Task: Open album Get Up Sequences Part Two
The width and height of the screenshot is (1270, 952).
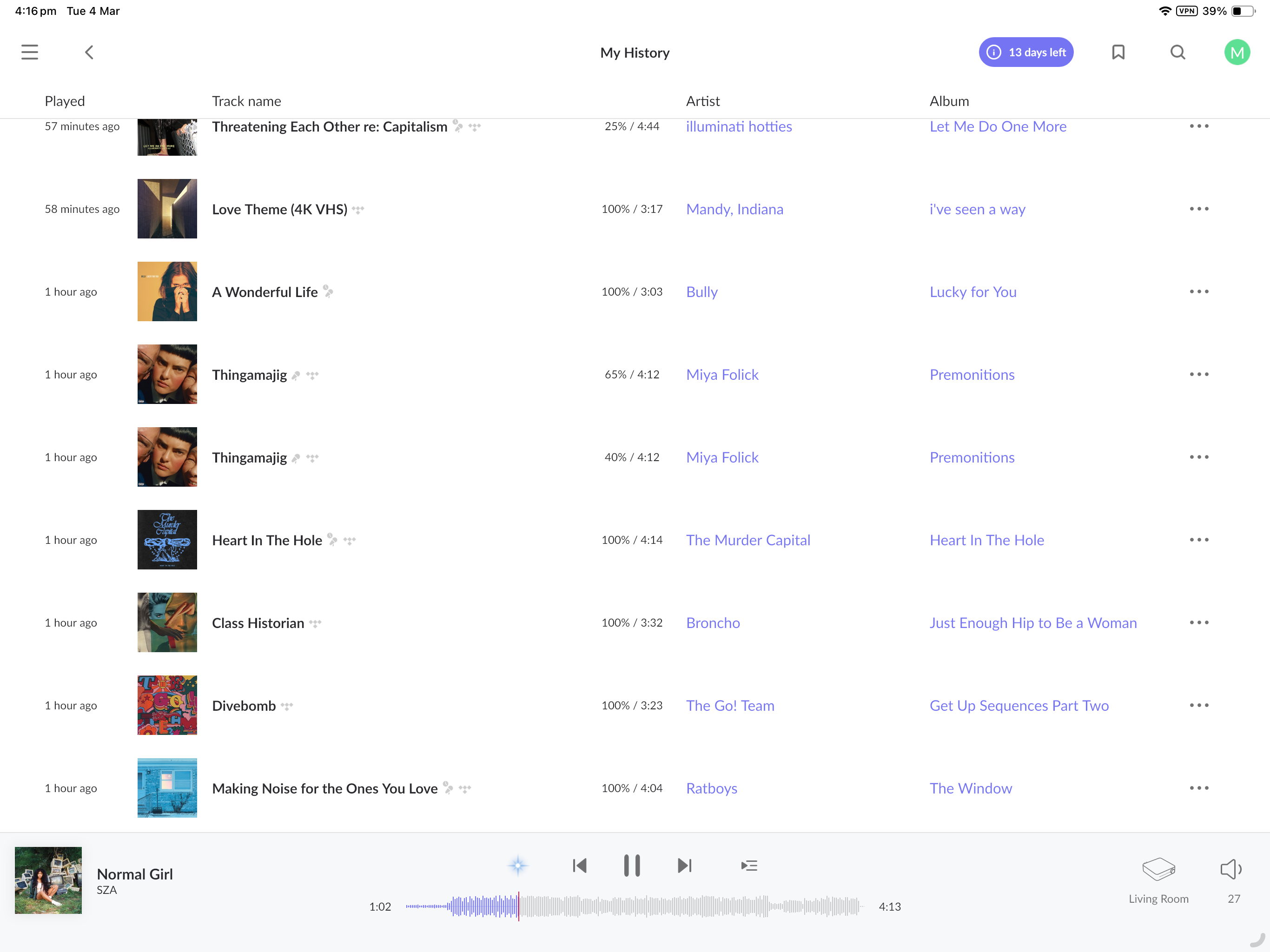Action: pos(1019,705)
